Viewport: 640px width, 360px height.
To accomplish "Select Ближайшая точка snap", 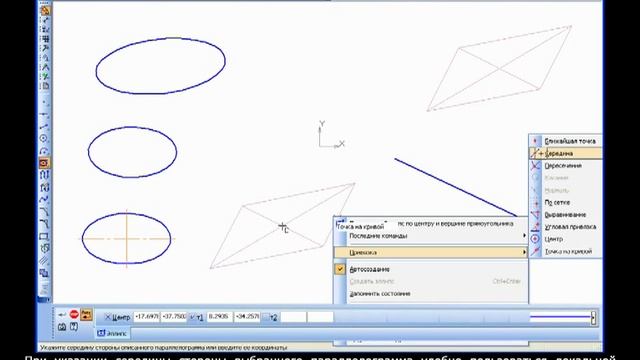I will 565,141.
